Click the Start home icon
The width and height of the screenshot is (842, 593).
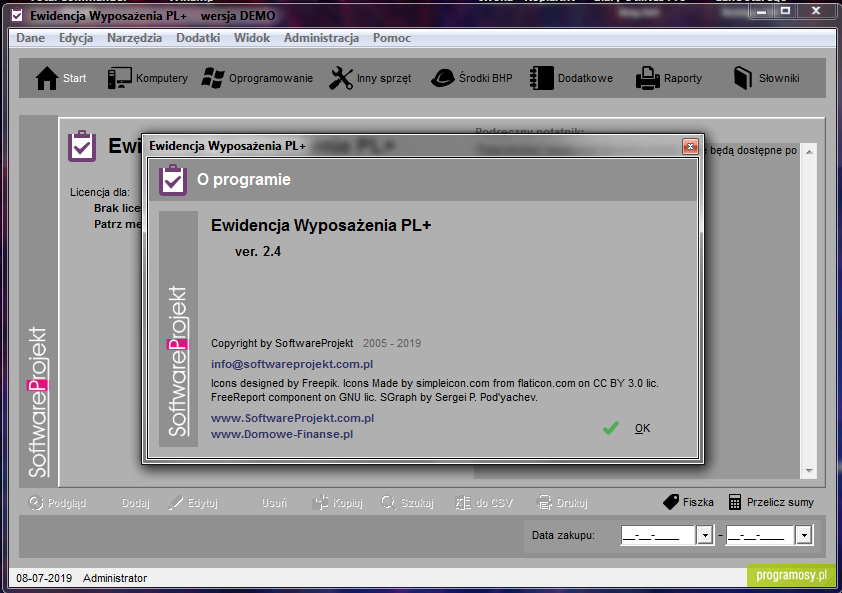47,78
